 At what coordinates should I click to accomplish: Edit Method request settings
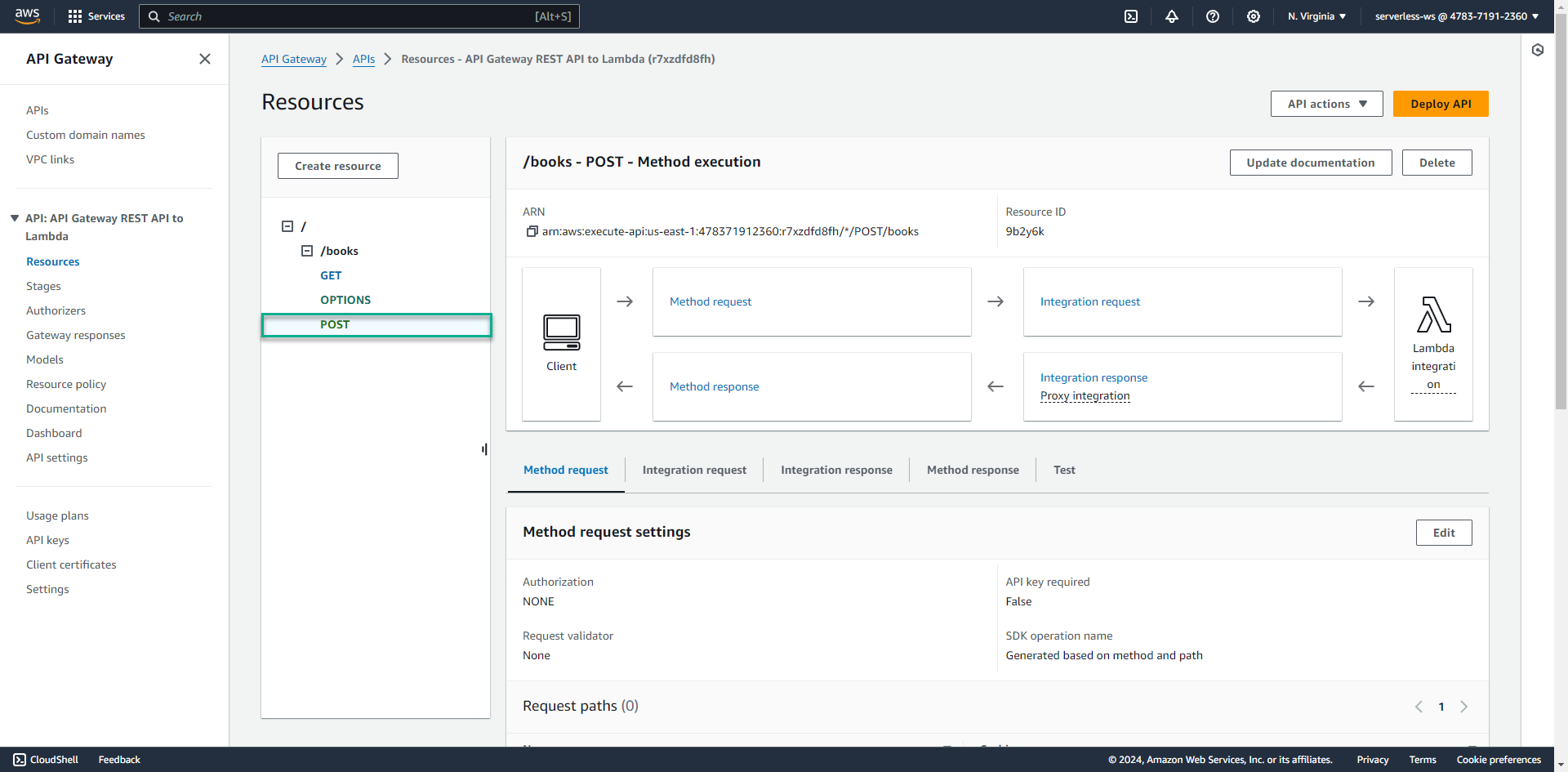click(x=1444, y=533)
